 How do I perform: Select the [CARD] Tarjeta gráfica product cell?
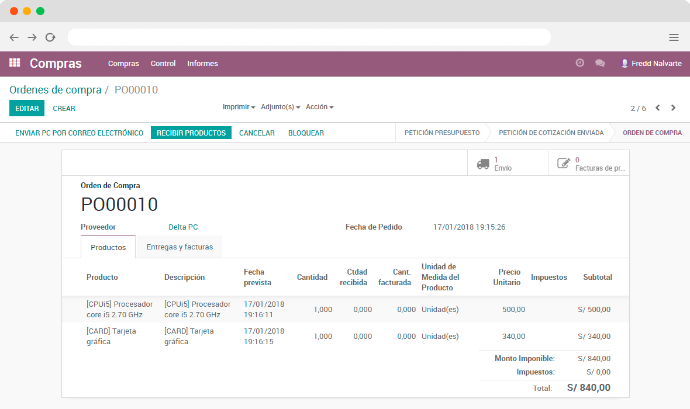pyautogui.click(x=111, y=336)
